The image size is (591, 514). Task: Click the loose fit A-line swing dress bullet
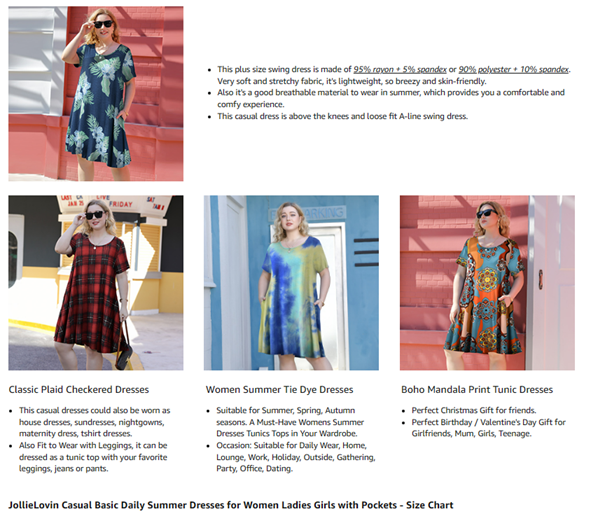tap(342, 116)
